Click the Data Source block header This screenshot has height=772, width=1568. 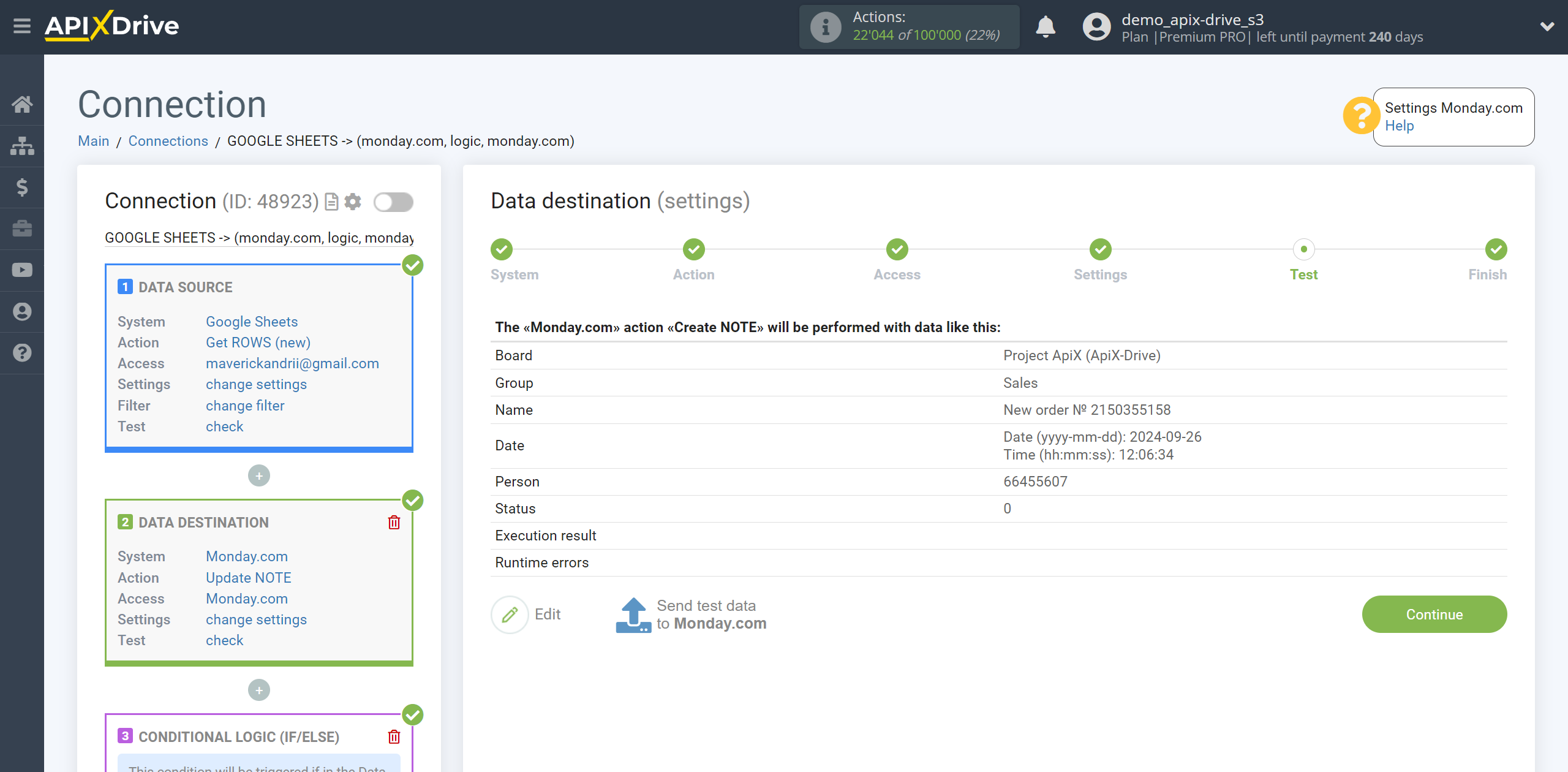[185, 287]
